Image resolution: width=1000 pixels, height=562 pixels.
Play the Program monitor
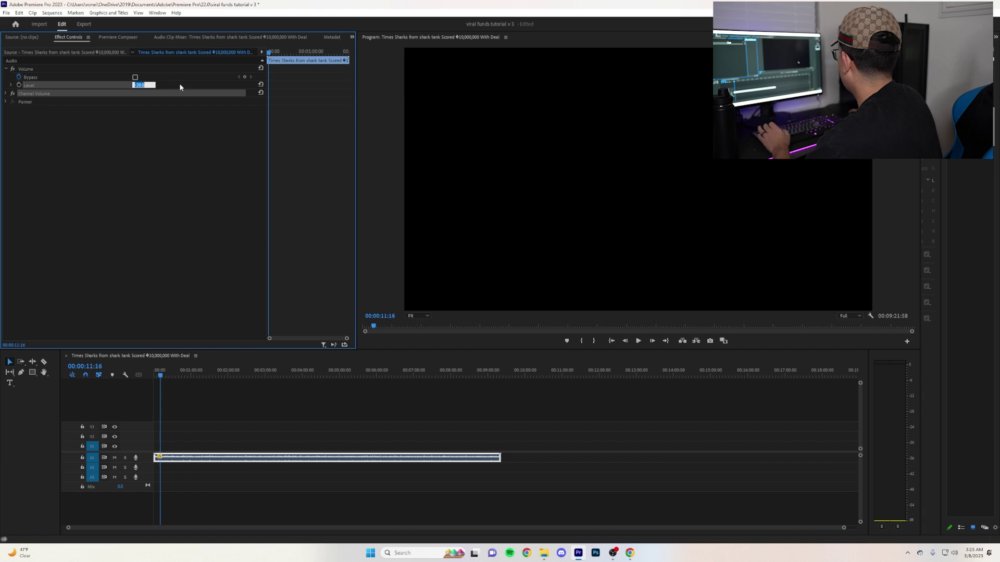(638, 341)
